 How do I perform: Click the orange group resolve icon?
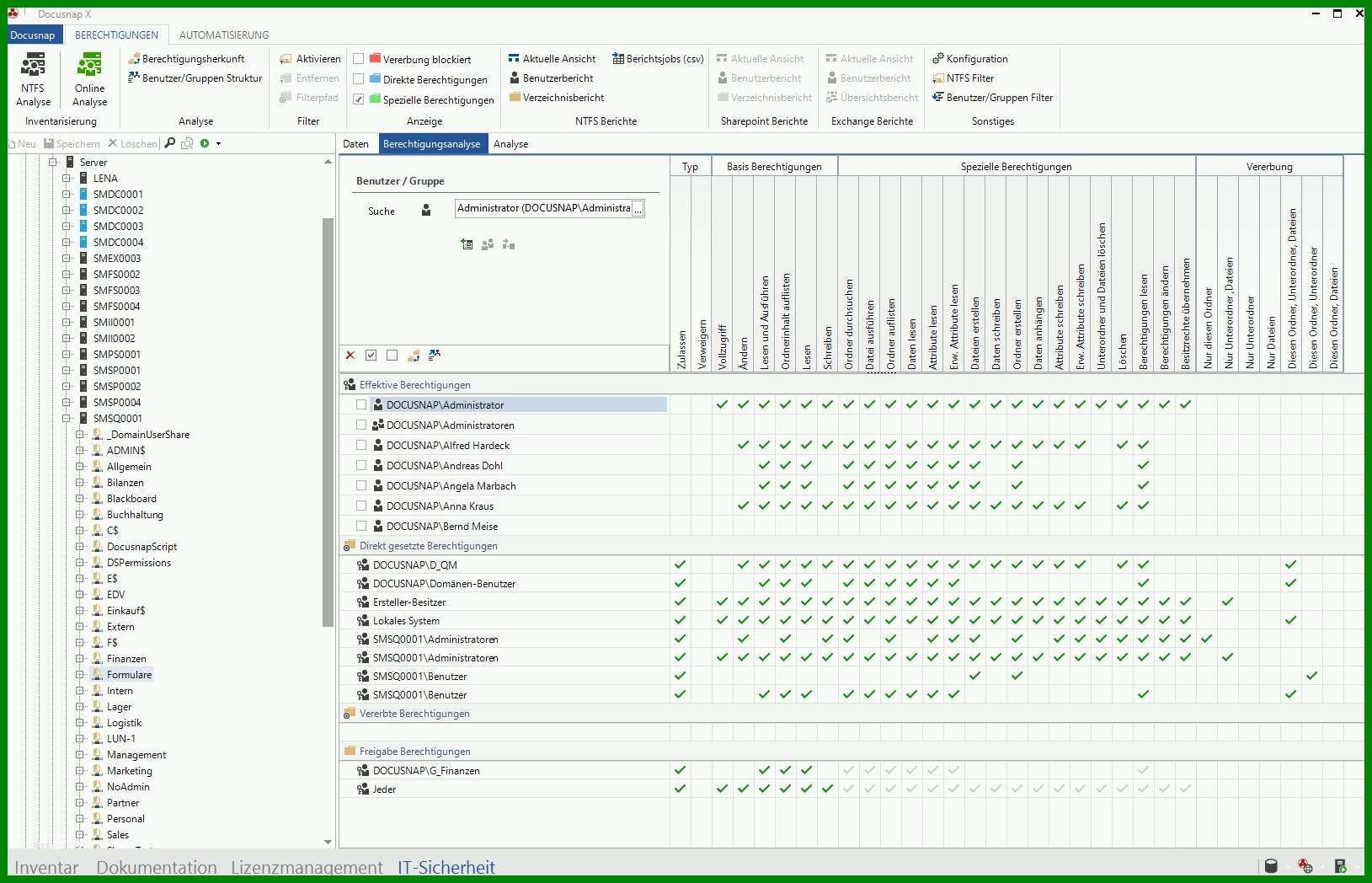pos(414,356)
